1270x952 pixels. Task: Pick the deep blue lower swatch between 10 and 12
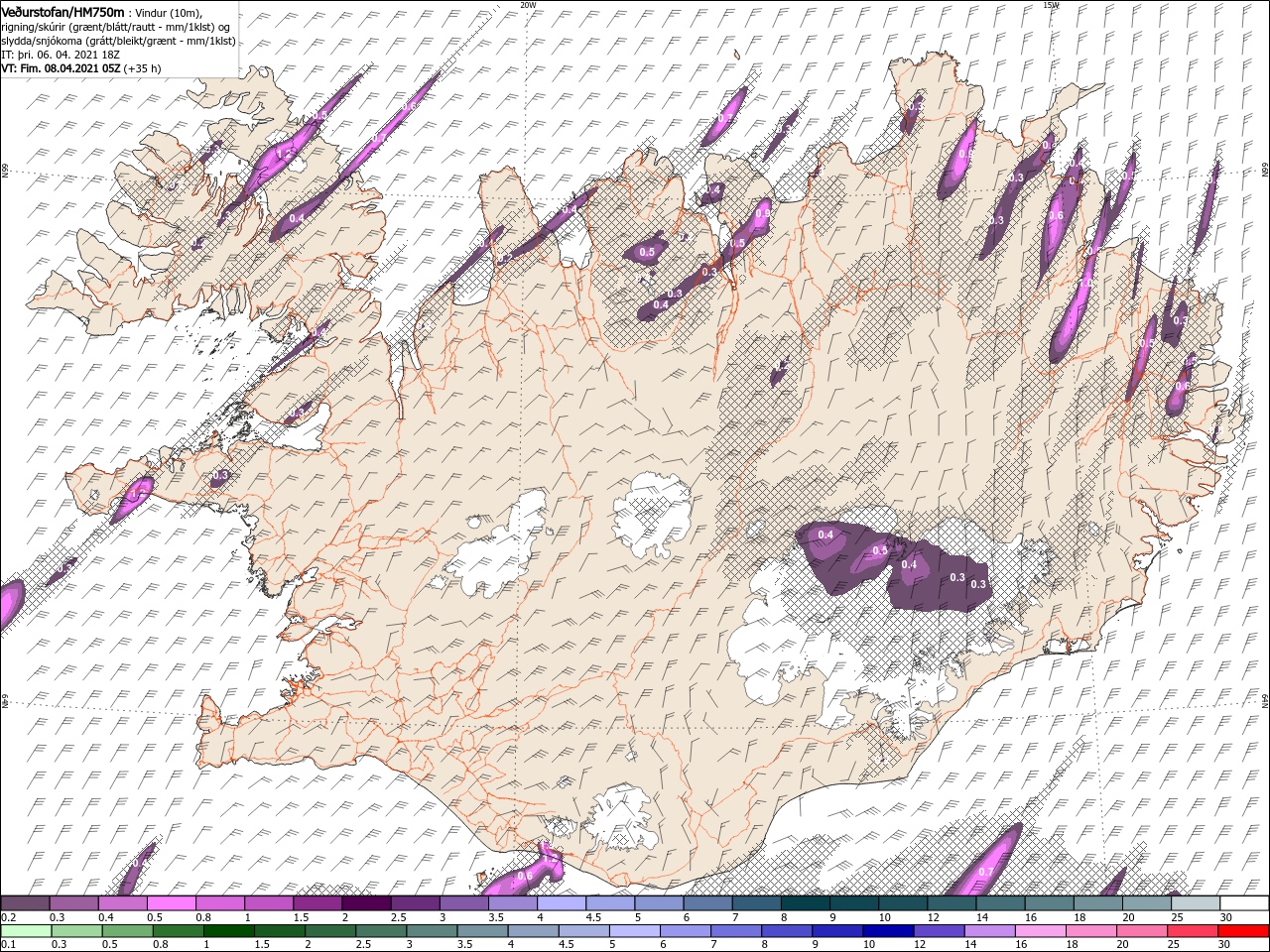point(886,931)
